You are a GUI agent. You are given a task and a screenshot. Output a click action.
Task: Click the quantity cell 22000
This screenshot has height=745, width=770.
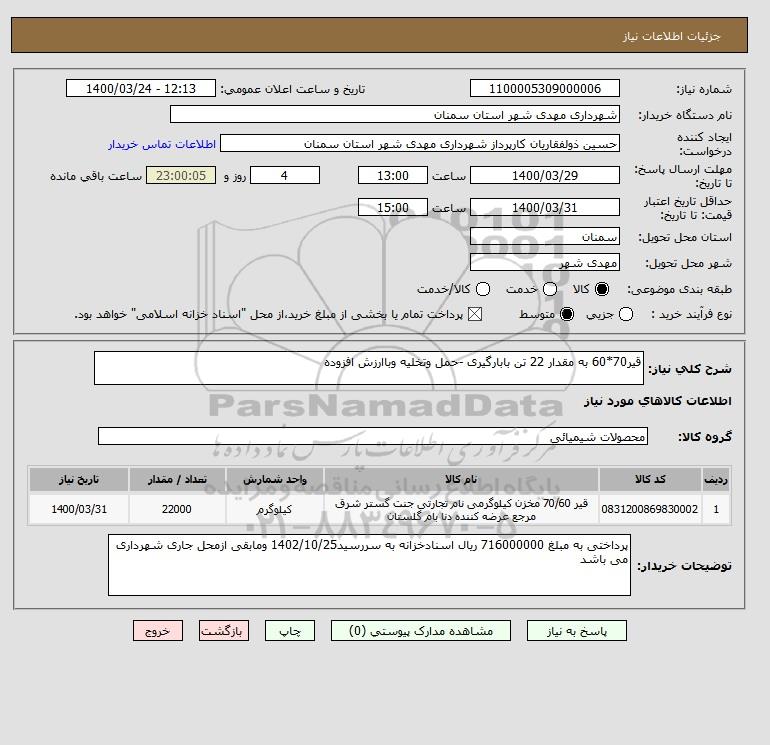point(177,509)
